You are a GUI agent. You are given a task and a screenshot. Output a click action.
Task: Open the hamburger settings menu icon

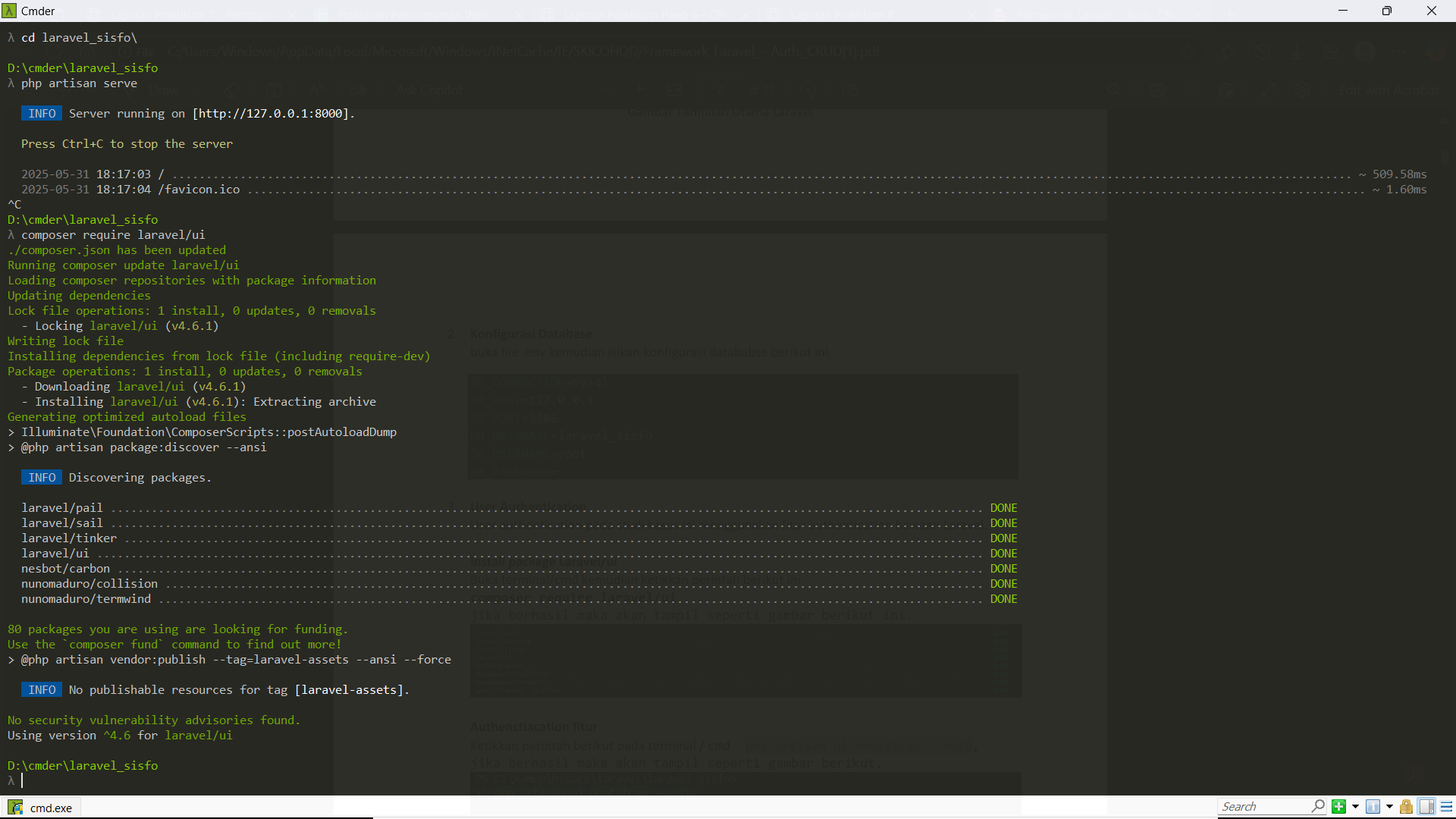coord(1446,807)
